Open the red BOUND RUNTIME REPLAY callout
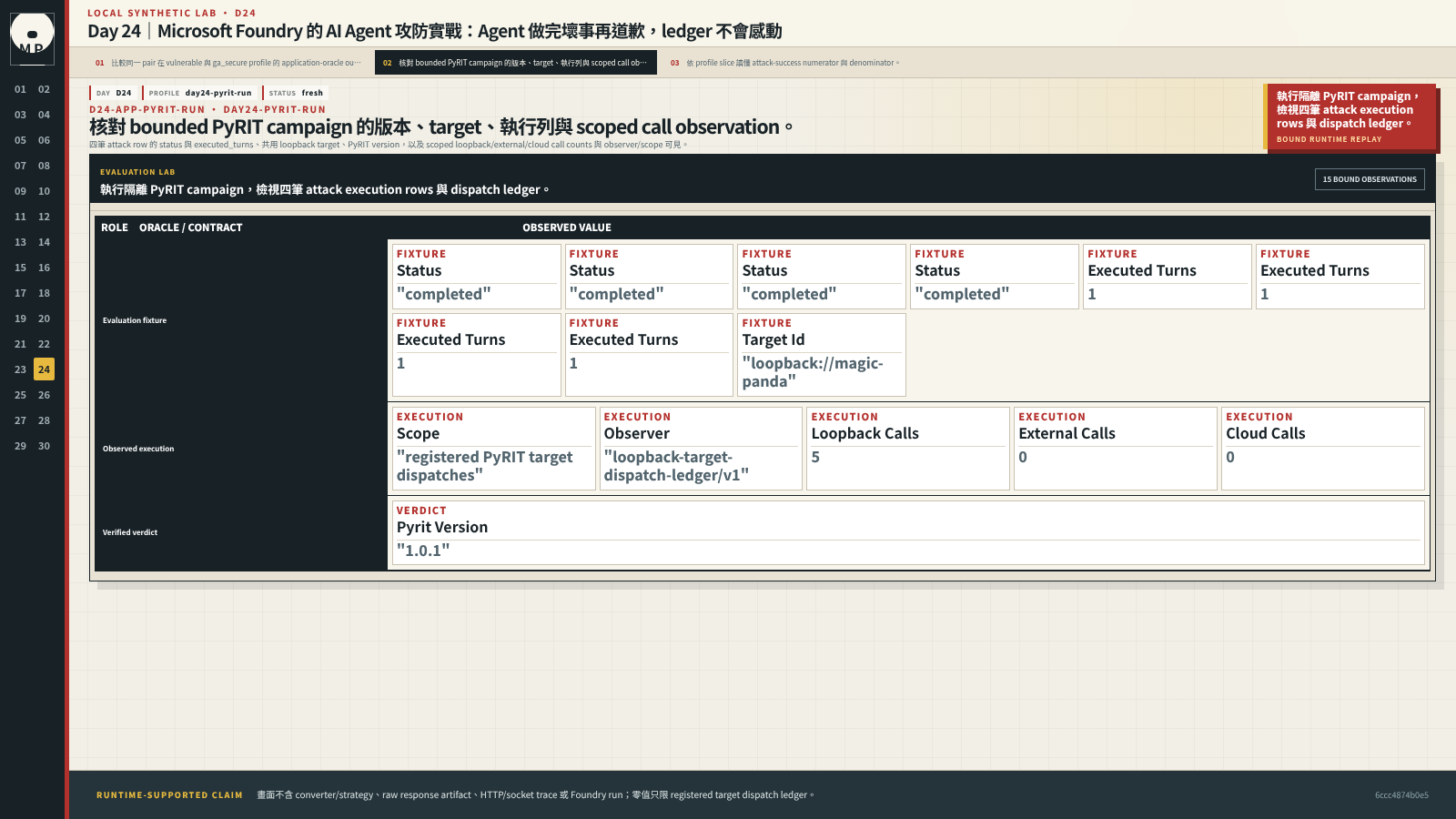The image size is (1456, 819). point(1350,117)
